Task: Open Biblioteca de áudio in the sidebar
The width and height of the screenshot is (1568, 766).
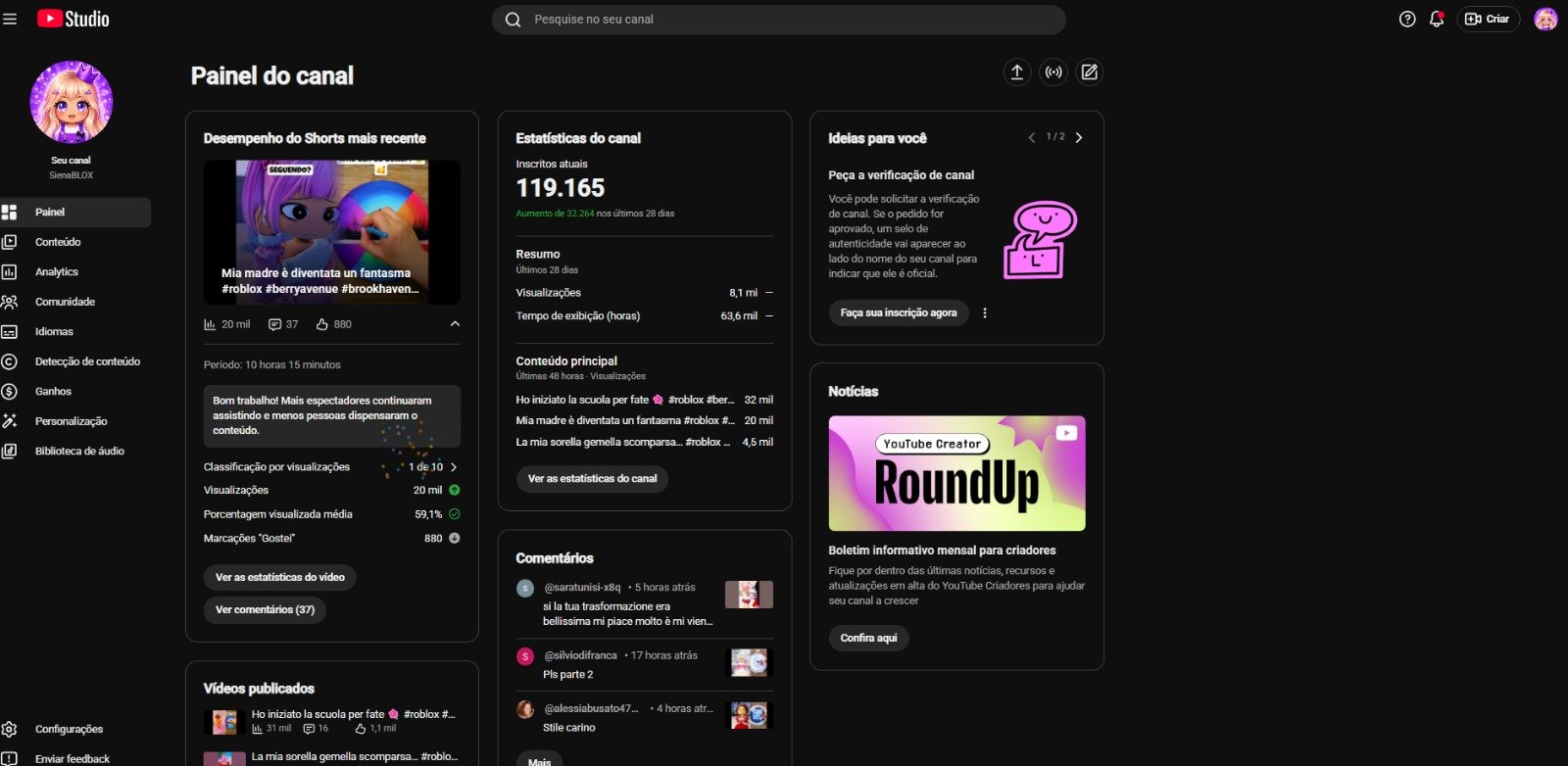Action: (75, 451)
